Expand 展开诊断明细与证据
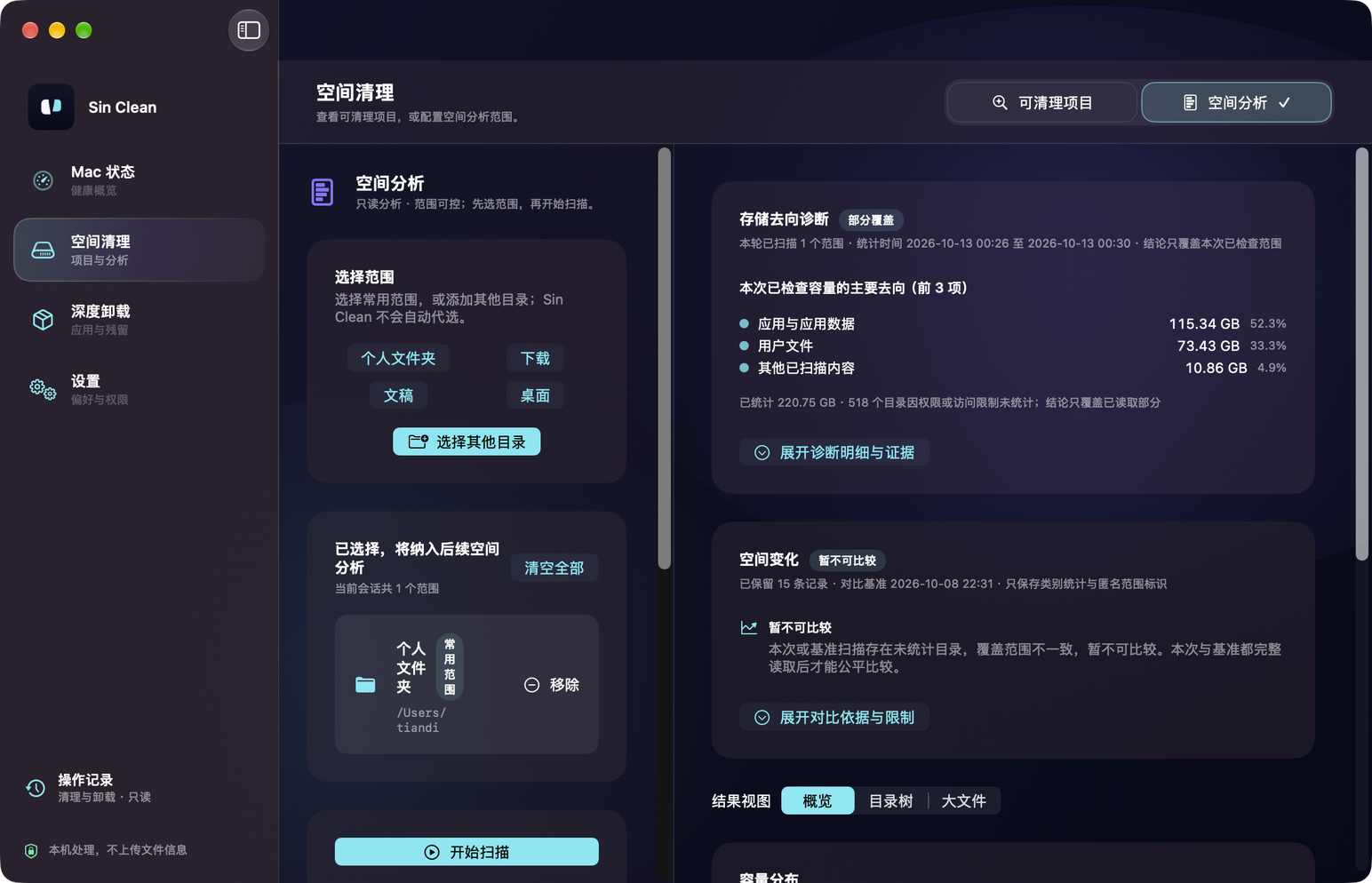The height and width of the screenshot is (883, 1372). click(x=834, y=452)
